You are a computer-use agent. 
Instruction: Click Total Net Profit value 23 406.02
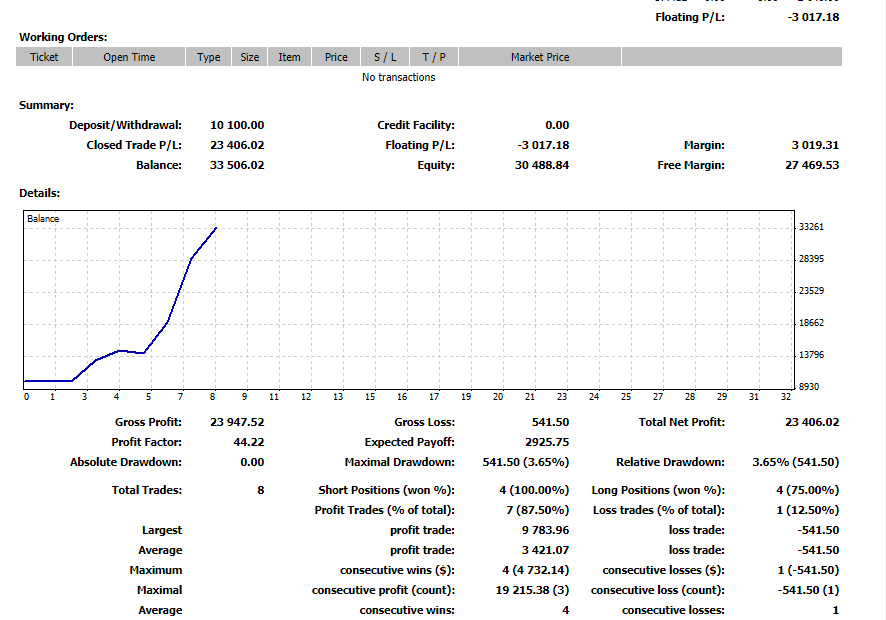pyautogui.click(x=811, y=422)
